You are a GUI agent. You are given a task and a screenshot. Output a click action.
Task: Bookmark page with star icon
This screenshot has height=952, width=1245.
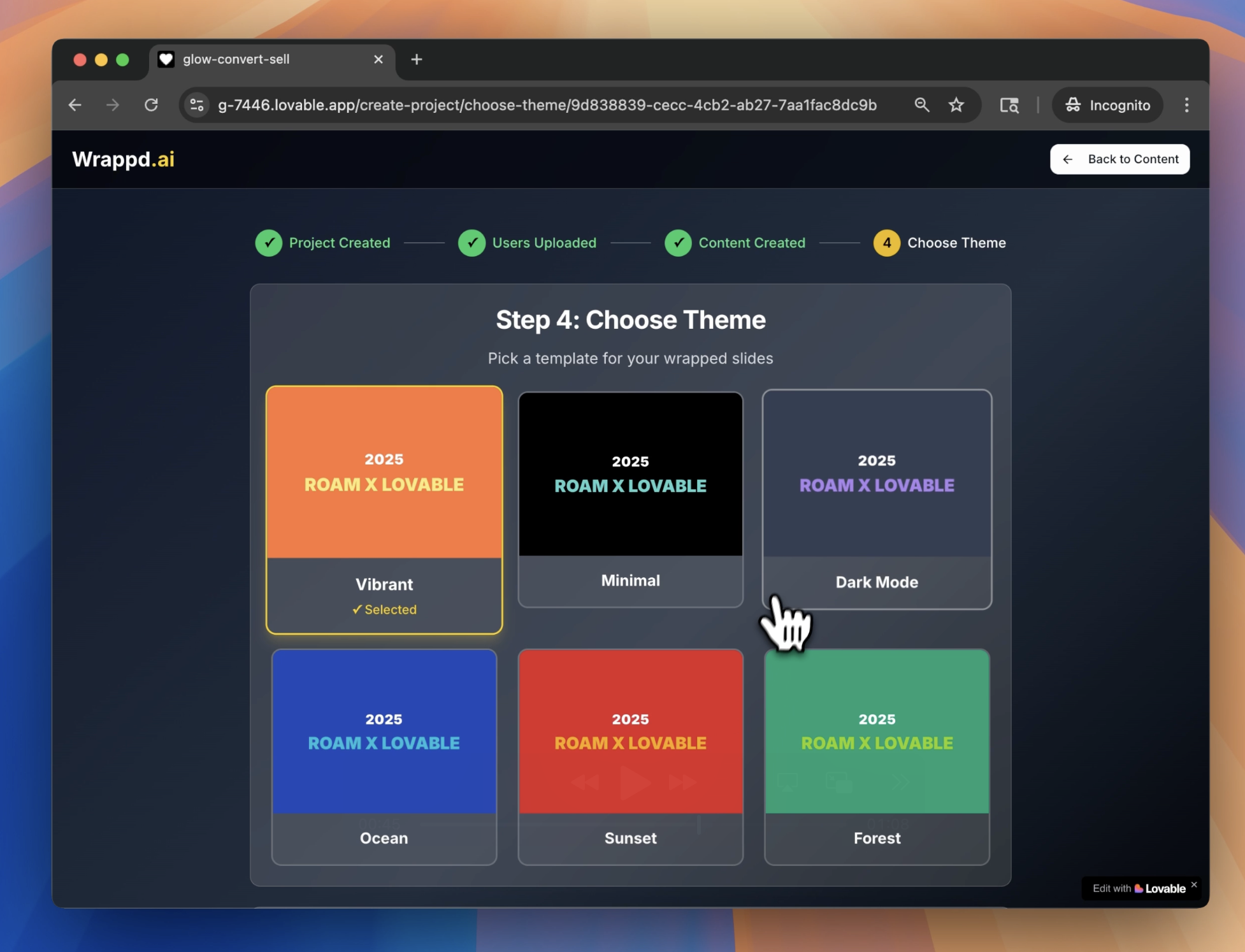956,105
